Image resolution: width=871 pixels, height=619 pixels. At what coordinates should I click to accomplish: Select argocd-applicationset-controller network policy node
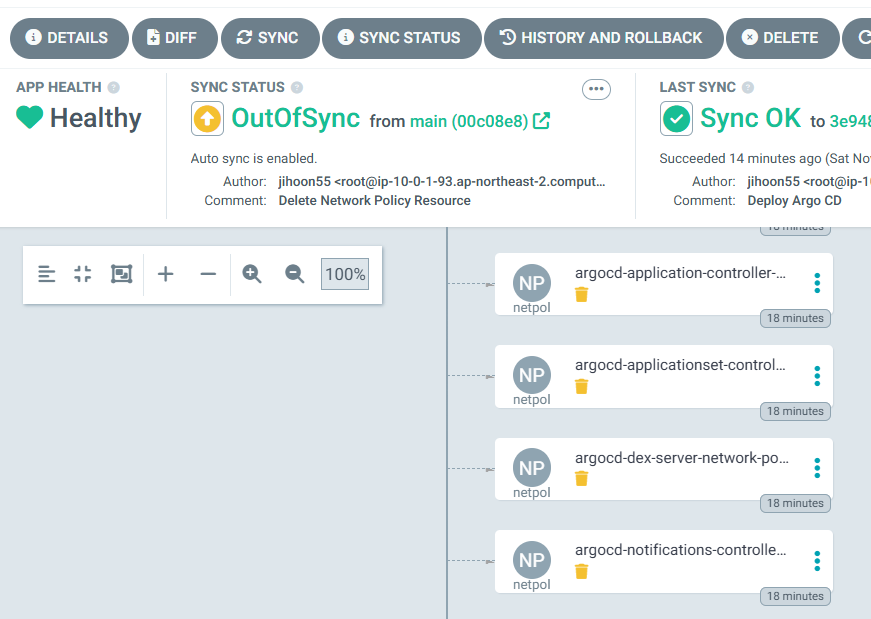(x=664, y=377)
